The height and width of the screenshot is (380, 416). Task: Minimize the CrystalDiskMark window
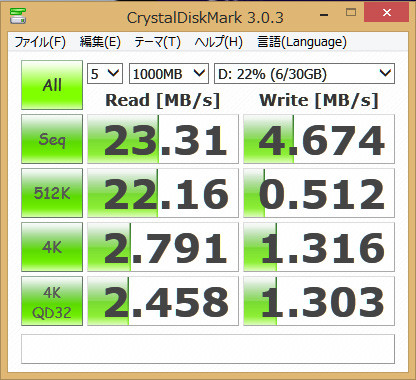point(324,14)
